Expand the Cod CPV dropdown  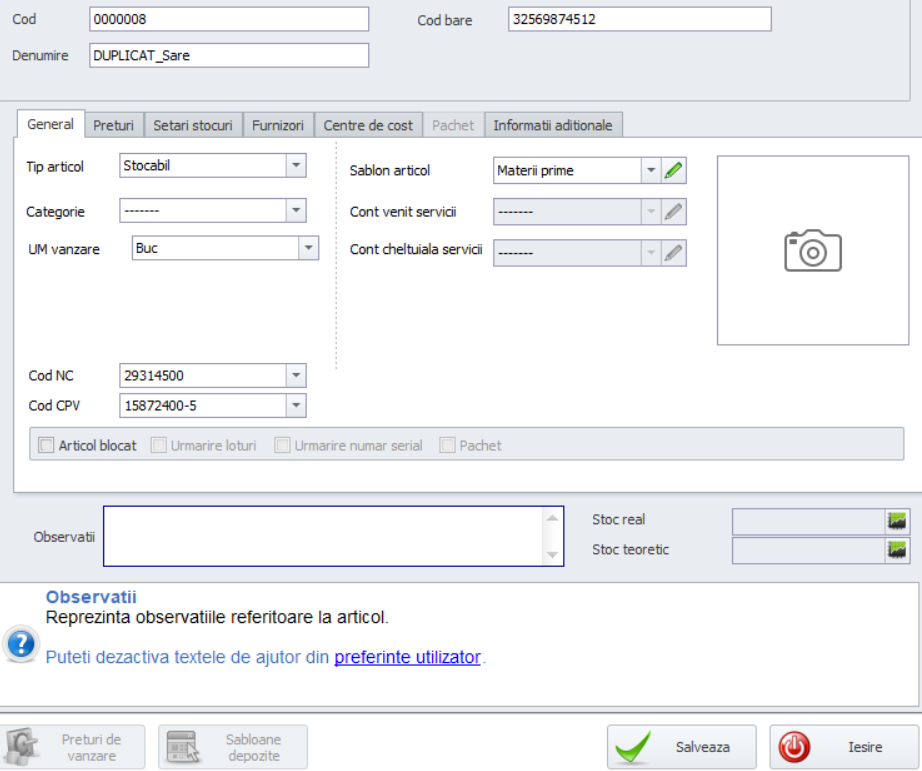tap(295, 405)
